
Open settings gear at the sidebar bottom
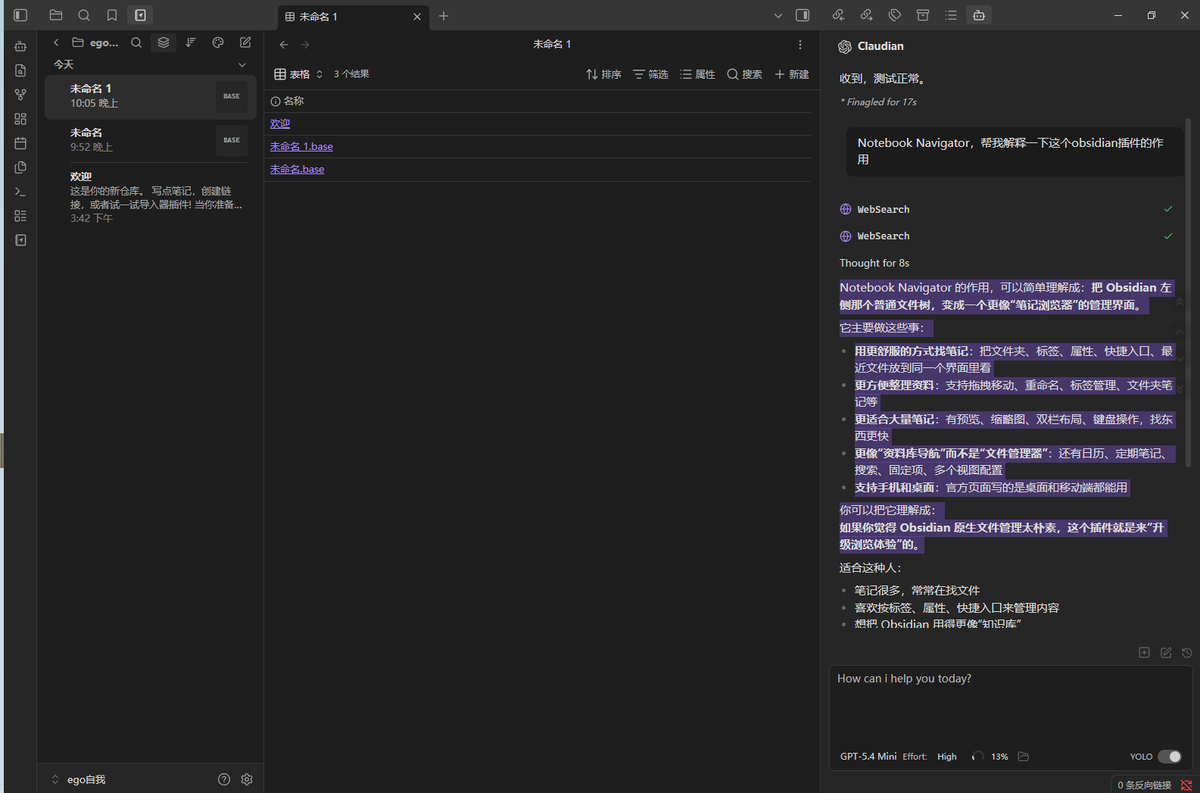[247, 779]
